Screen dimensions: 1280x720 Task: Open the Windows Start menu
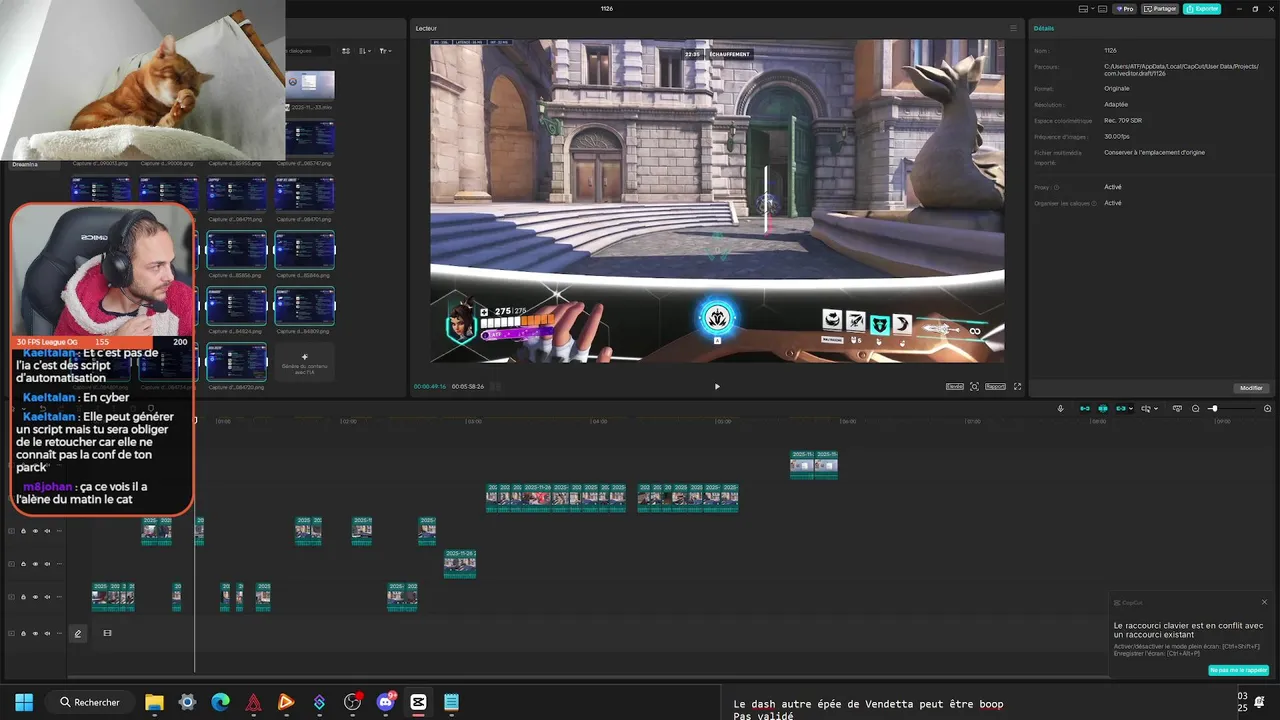coord(24,702)
